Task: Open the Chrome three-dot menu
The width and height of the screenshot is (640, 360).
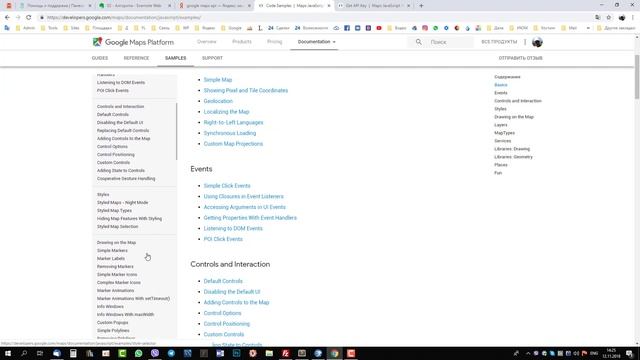Action: point(633,18)
